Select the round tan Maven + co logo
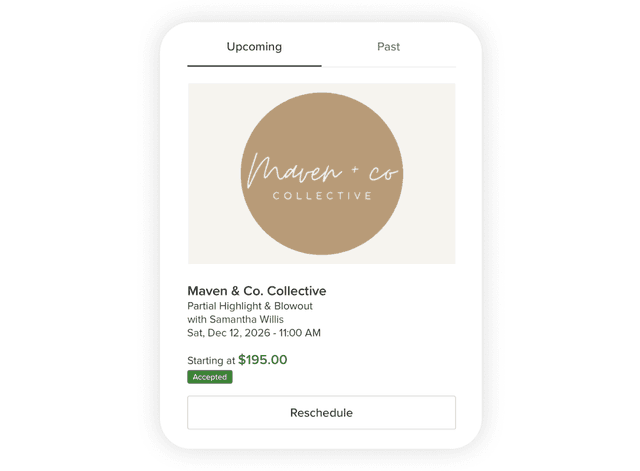 pos(322,173)
